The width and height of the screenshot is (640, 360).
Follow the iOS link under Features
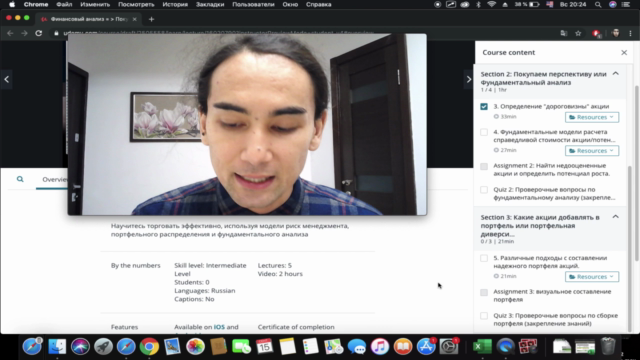[219, 327]
